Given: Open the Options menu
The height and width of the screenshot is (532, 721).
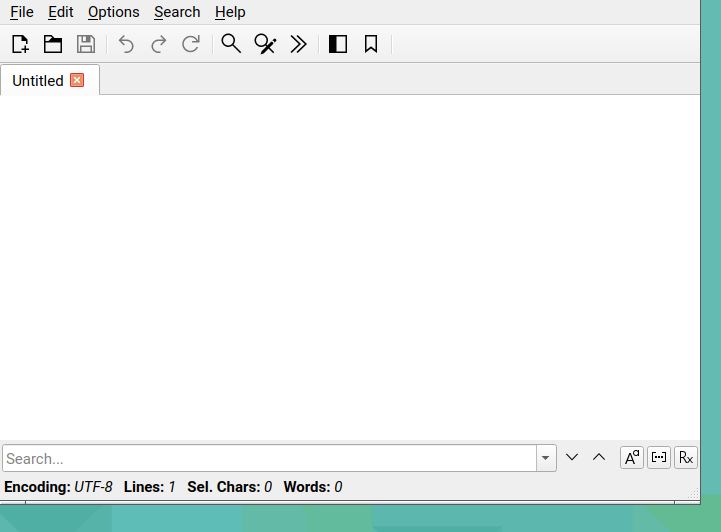Looking at the screenshot, I should click(113, 12).
